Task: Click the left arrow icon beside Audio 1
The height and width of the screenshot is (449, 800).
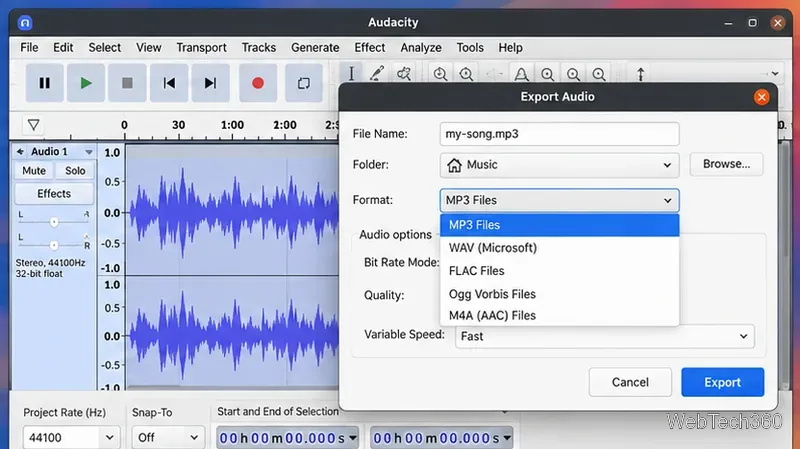Action: (20, 152)
